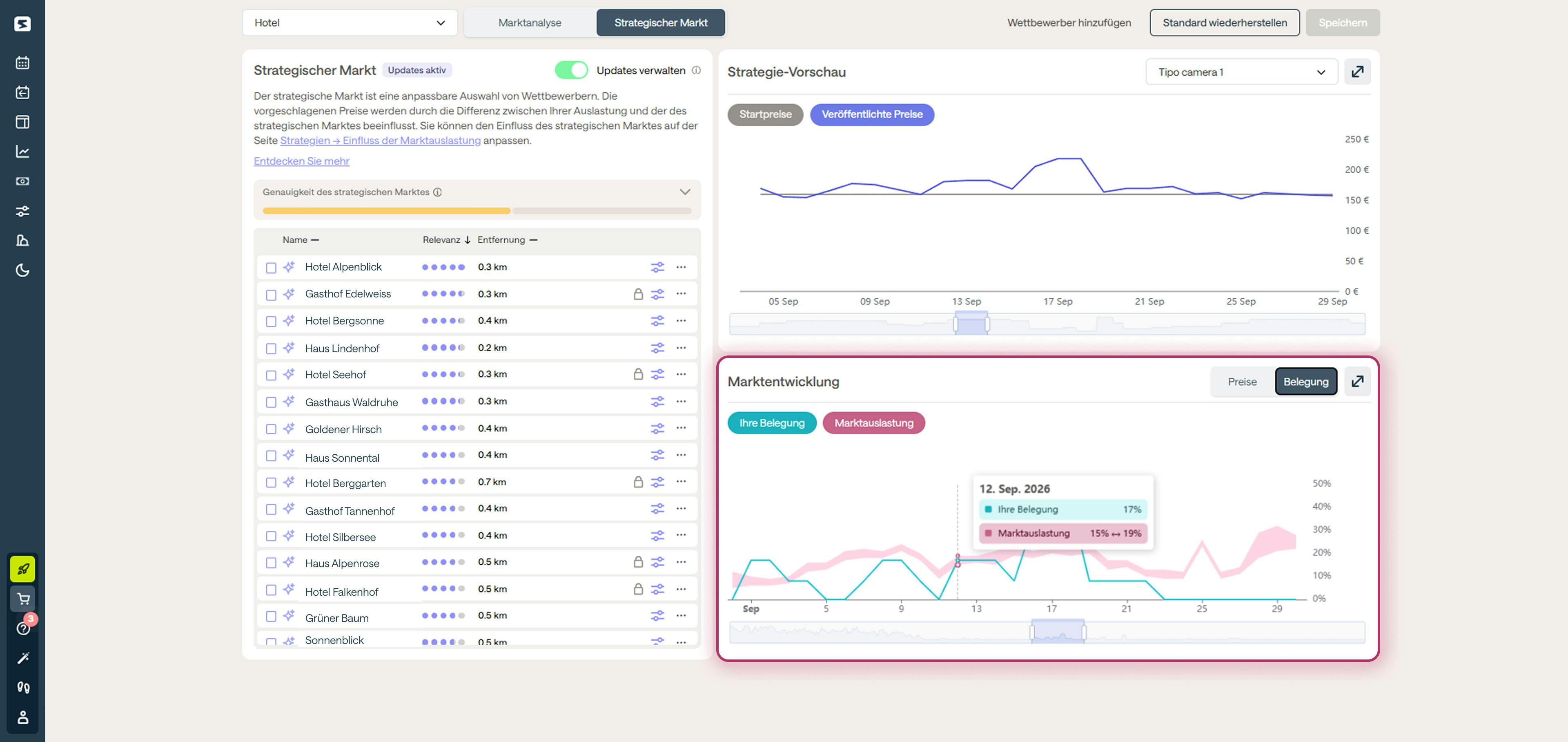Open settings sliders for Hotel Alpenblick
1568x742 pixels.
click(657, 267)
